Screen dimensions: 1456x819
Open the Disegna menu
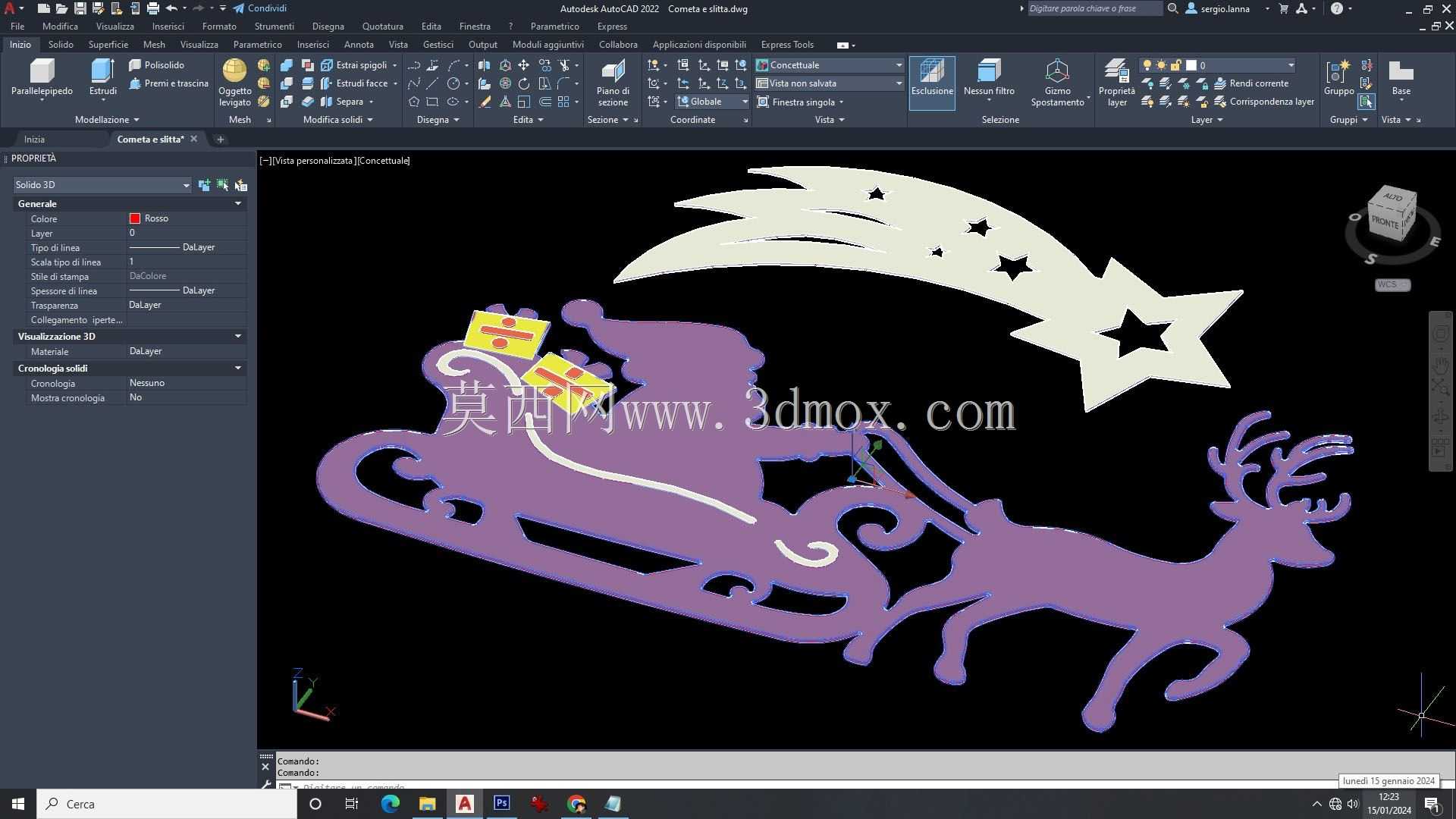[328, 26]
